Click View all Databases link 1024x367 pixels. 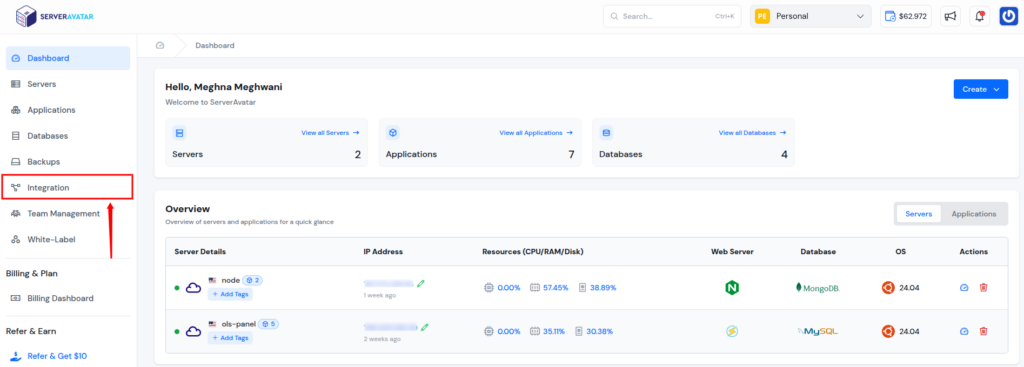coord(752,133)
